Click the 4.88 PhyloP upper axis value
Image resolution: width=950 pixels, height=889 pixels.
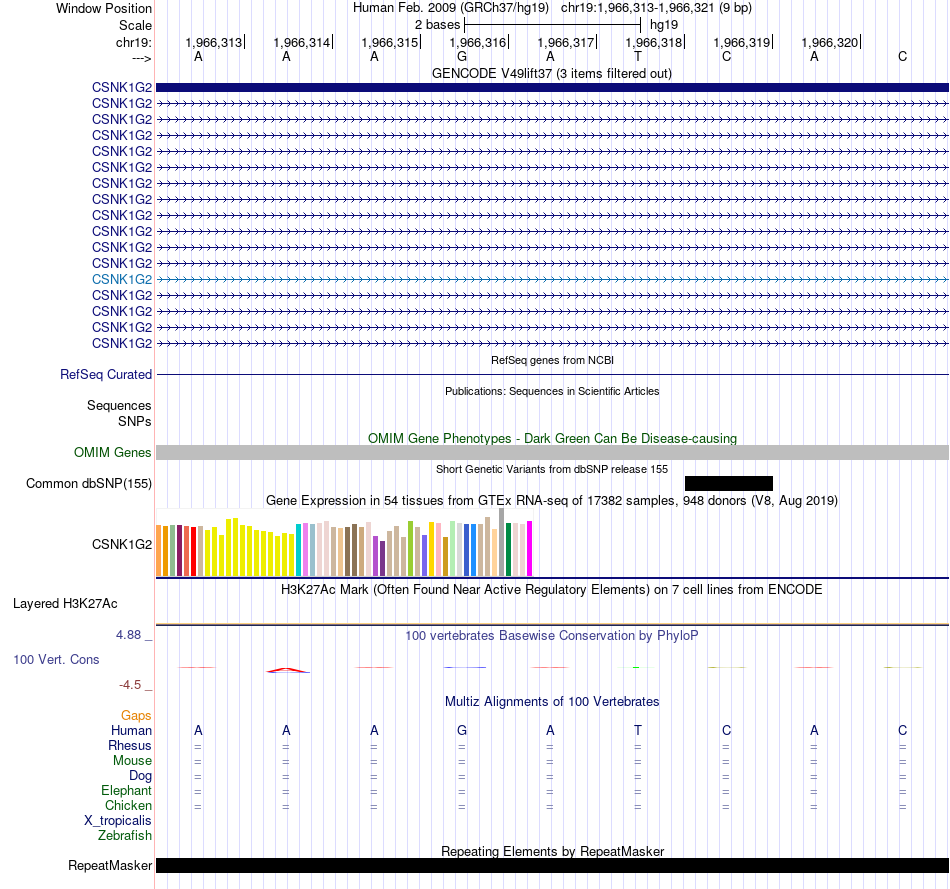point(128,635)
